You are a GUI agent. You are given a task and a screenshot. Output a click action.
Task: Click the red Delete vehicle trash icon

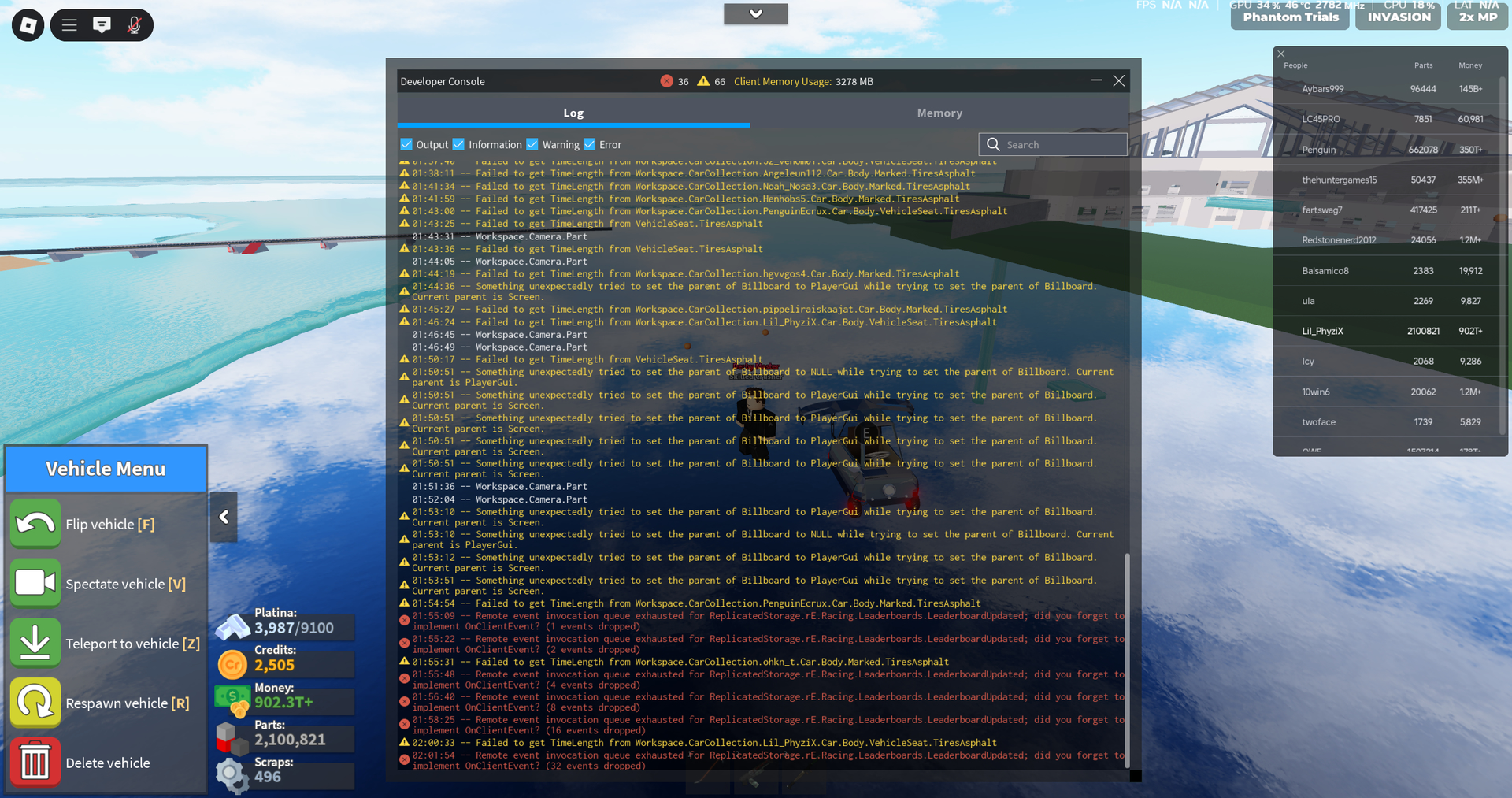[x=35, y=763]
